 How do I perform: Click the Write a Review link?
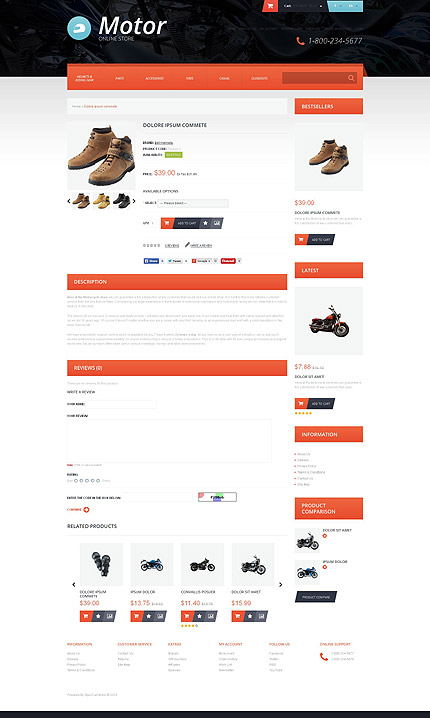pyautogui.click(x=199, y=245)
